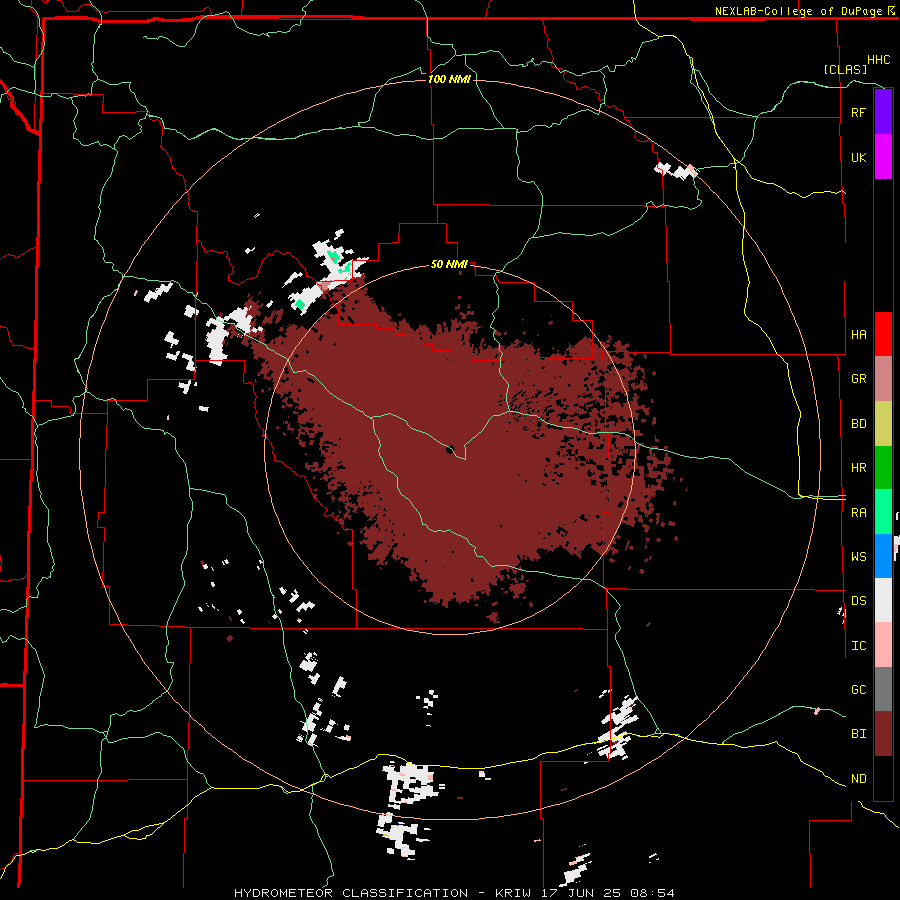
Task: Click the UK legend label
Action: pos(858,157)
